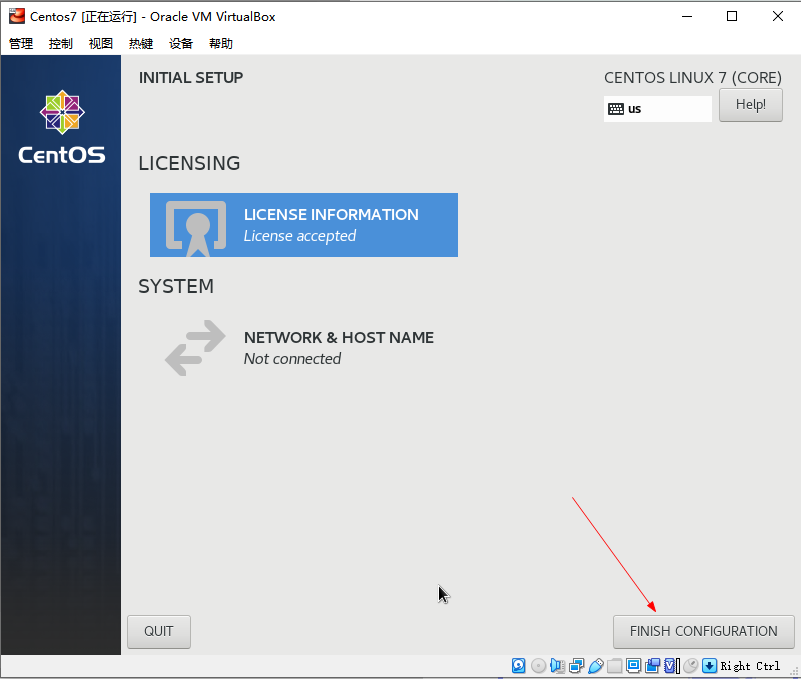
Task: Click the QUIT button
Action: pyautogui.click(x=159, y=631)
